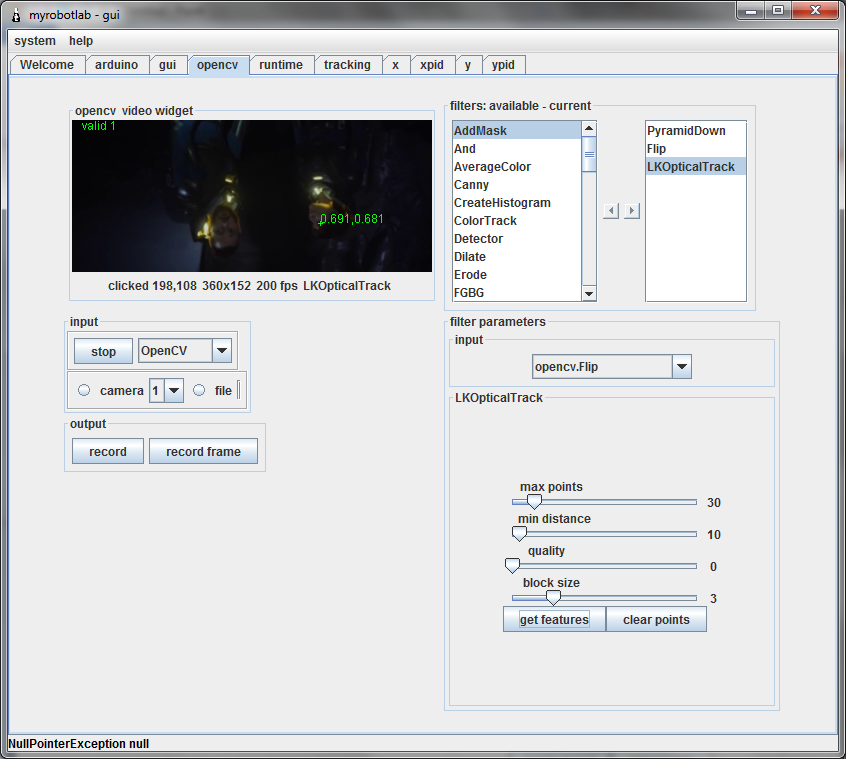Select AddMask in available filters
Viewport: 846px width, 759px height.
(x=517, y=131)
